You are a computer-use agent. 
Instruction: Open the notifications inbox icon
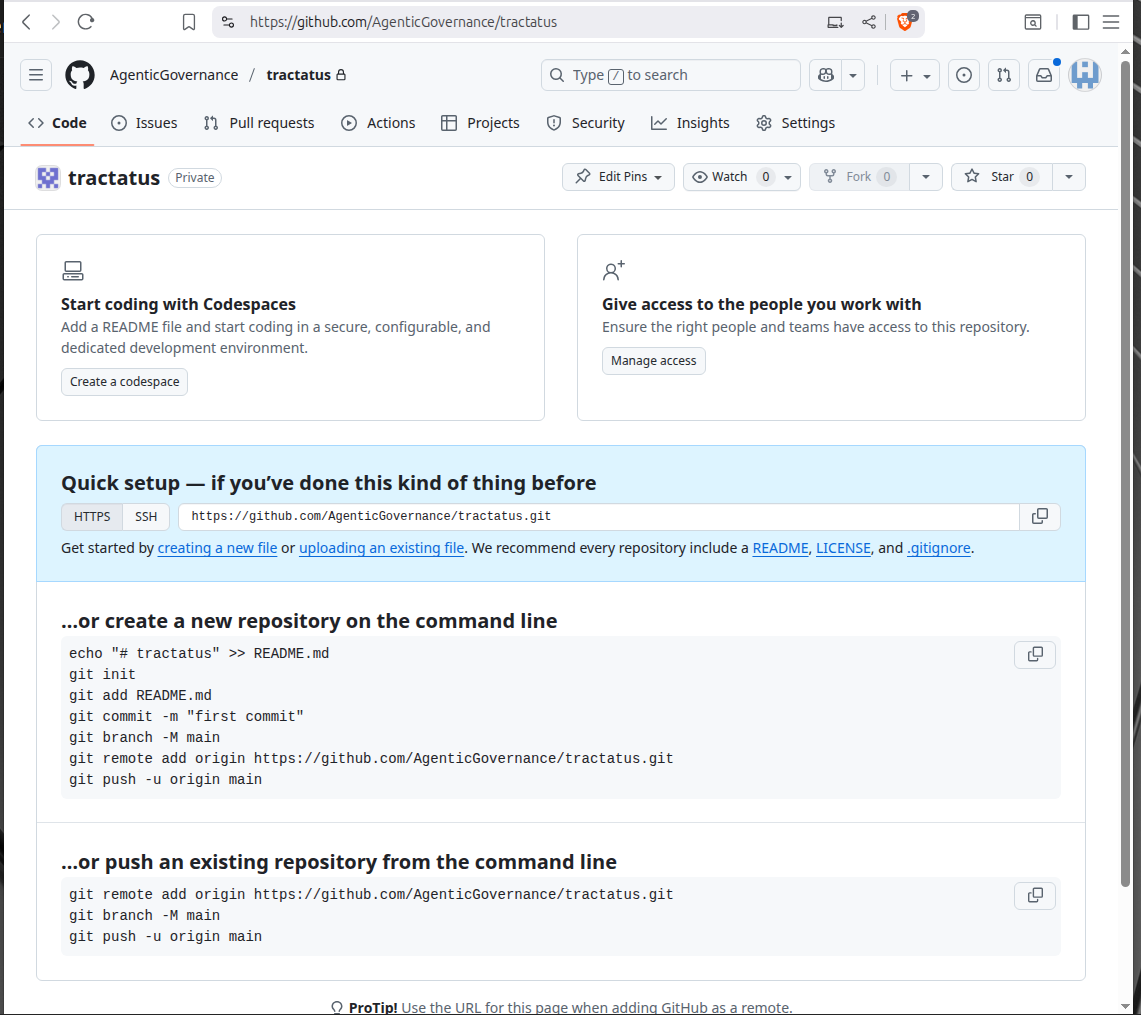click(1043, 75)
